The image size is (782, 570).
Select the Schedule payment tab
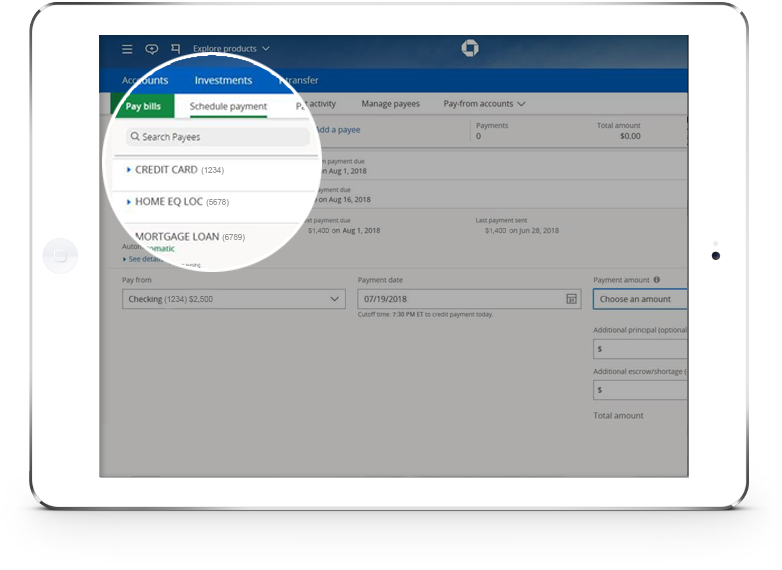tap(228, 106)
